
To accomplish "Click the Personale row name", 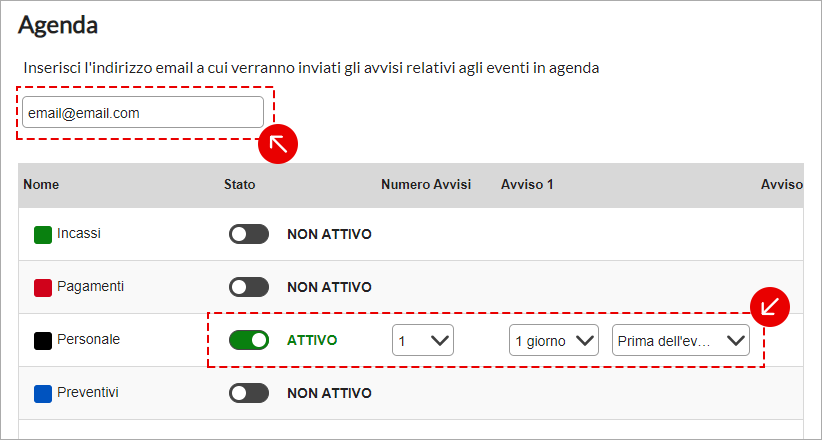I will [89, 339].
